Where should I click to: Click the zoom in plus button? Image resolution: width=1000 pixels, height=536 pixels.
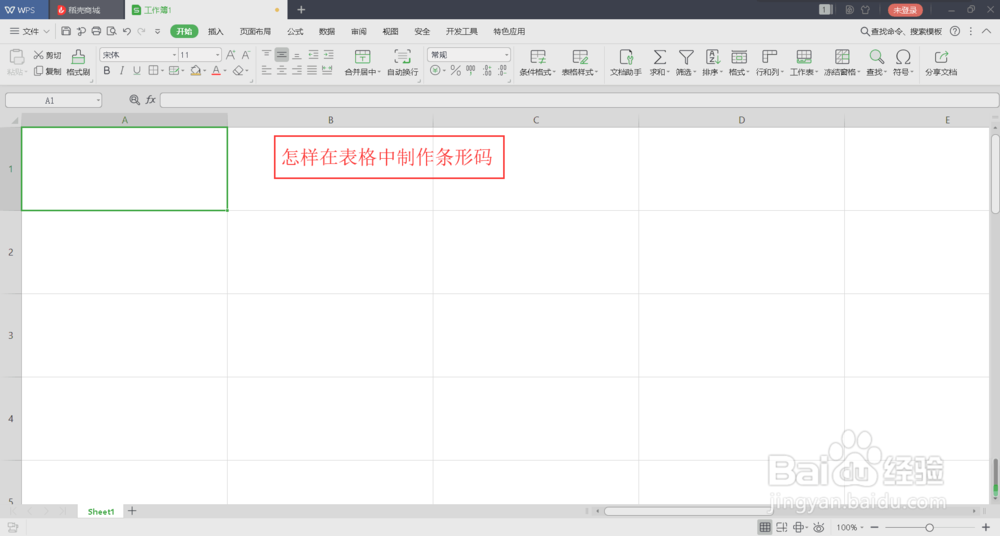[x=986, y=527]
